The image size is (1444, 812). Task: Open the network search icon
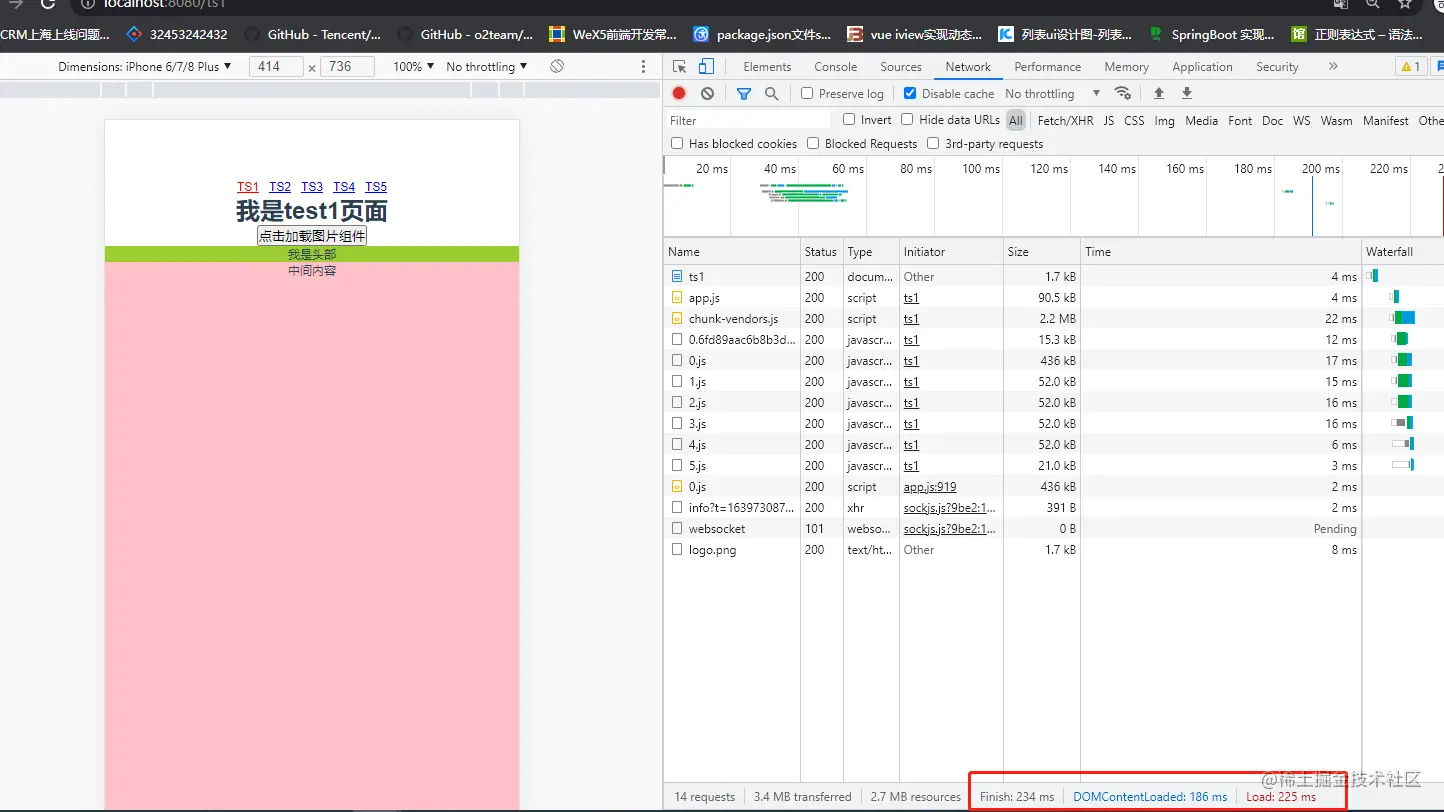[771, 93]
